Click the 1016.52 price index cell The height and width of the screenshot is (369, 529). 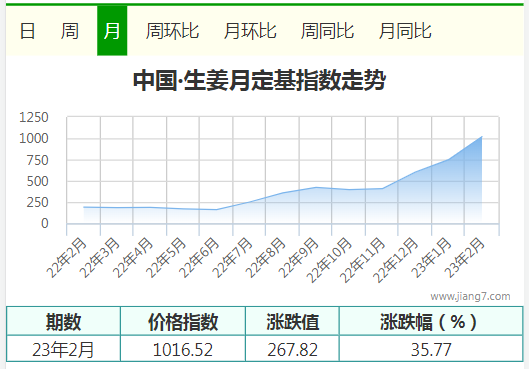(x=183, y=349)
